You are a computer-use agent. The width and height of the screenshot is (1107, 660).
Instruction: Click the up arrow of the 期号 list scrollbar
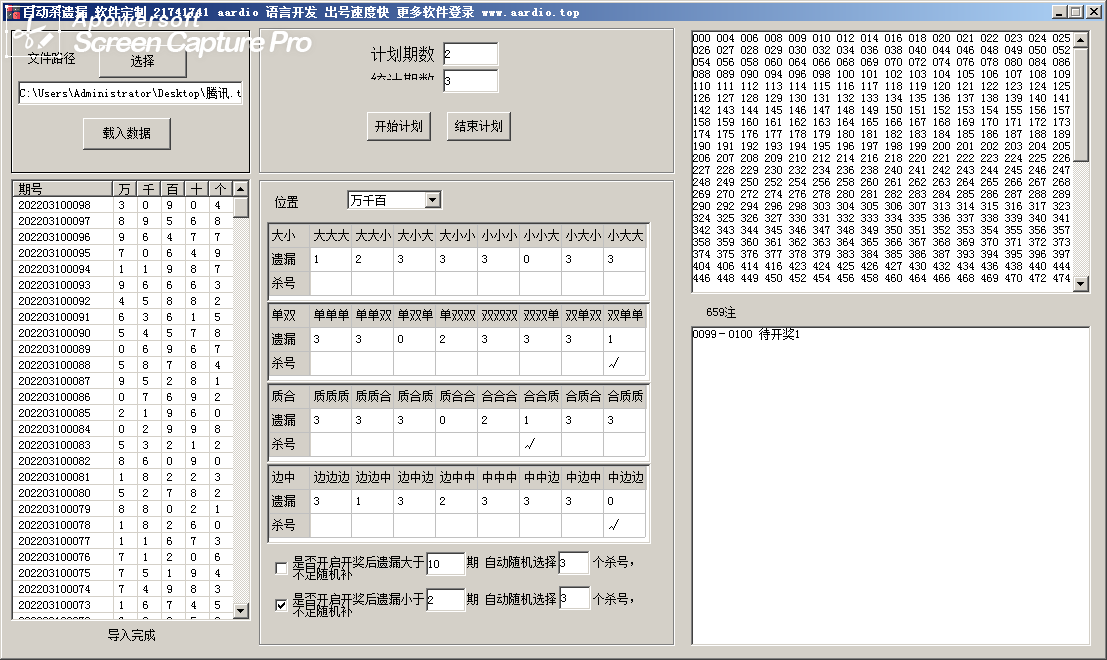pyautogui.click(x=240, y=189)
